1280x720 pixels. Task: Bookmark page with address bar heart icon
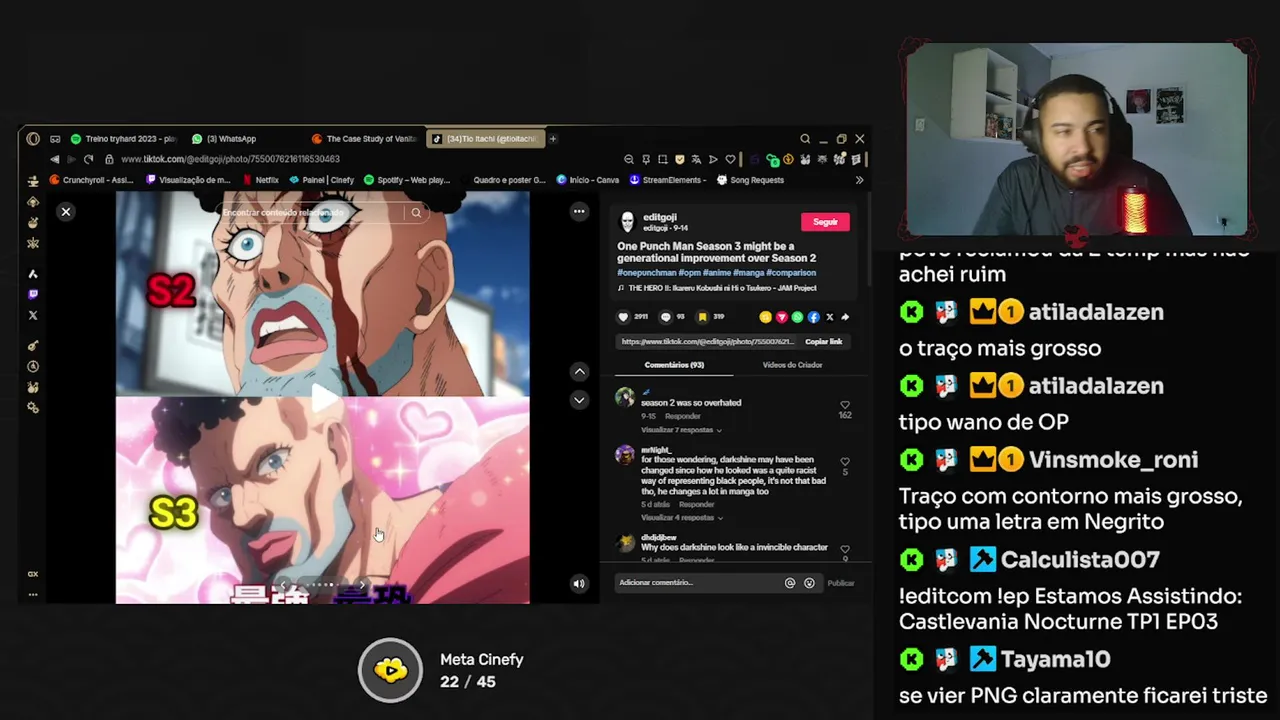(730, 159)
